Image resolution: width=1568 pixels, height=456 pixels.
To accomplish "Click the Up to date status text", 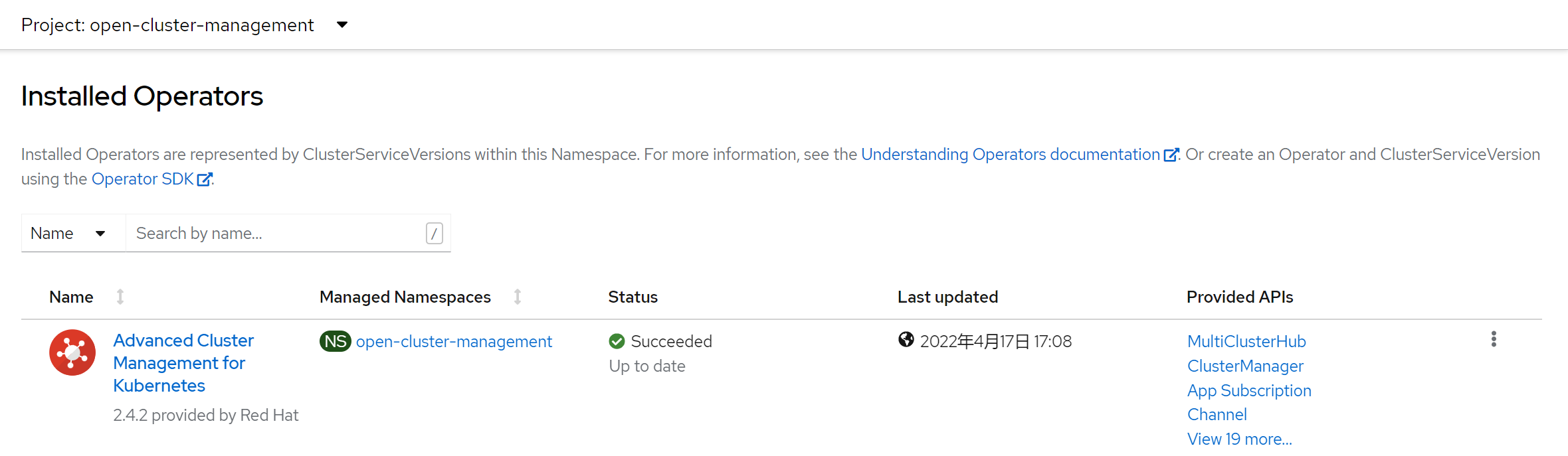I will click(647, 366).
